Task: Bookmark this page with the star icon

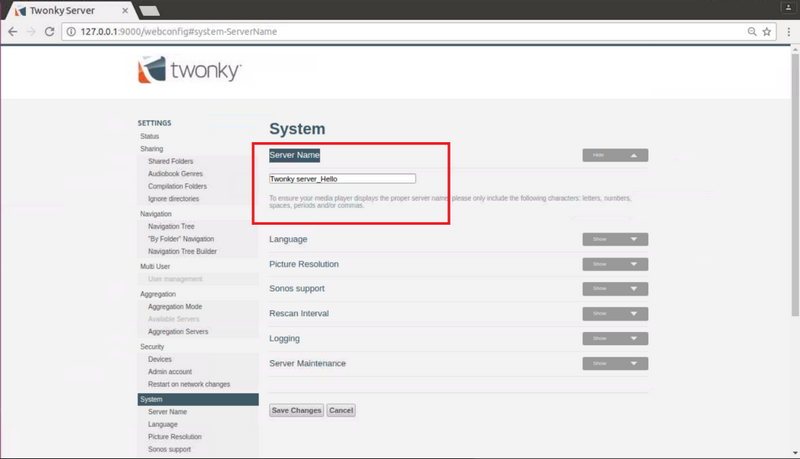Action: pyautogui.click(x=766, y=32)
